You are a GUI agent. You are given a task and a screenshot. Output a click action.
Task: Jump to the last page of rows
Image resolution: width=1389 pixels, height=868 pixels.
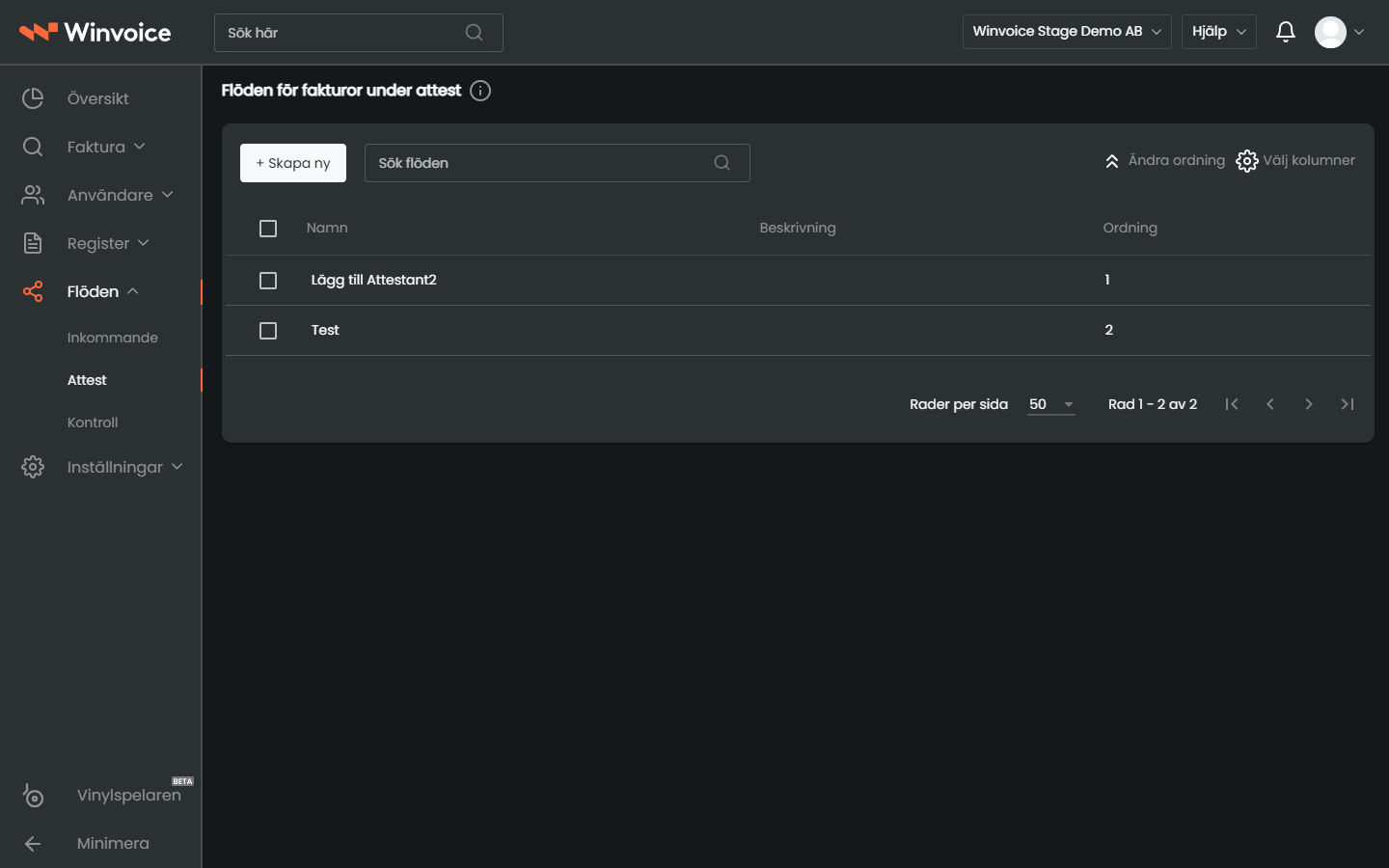pos(1348,404)
